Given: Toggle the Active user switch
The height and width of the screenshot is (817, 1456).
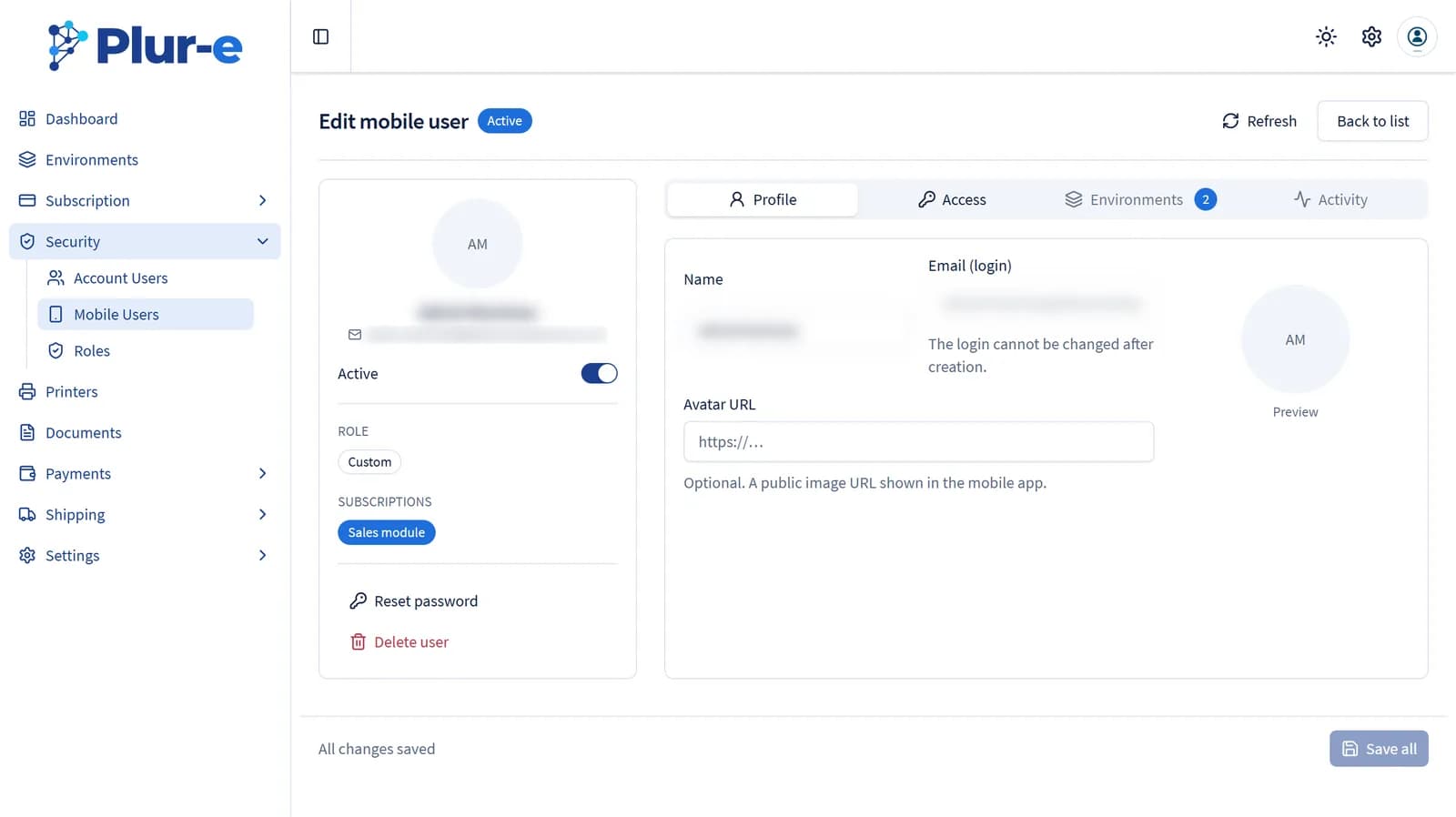Looking at the screenshot, I should (599, 373).
